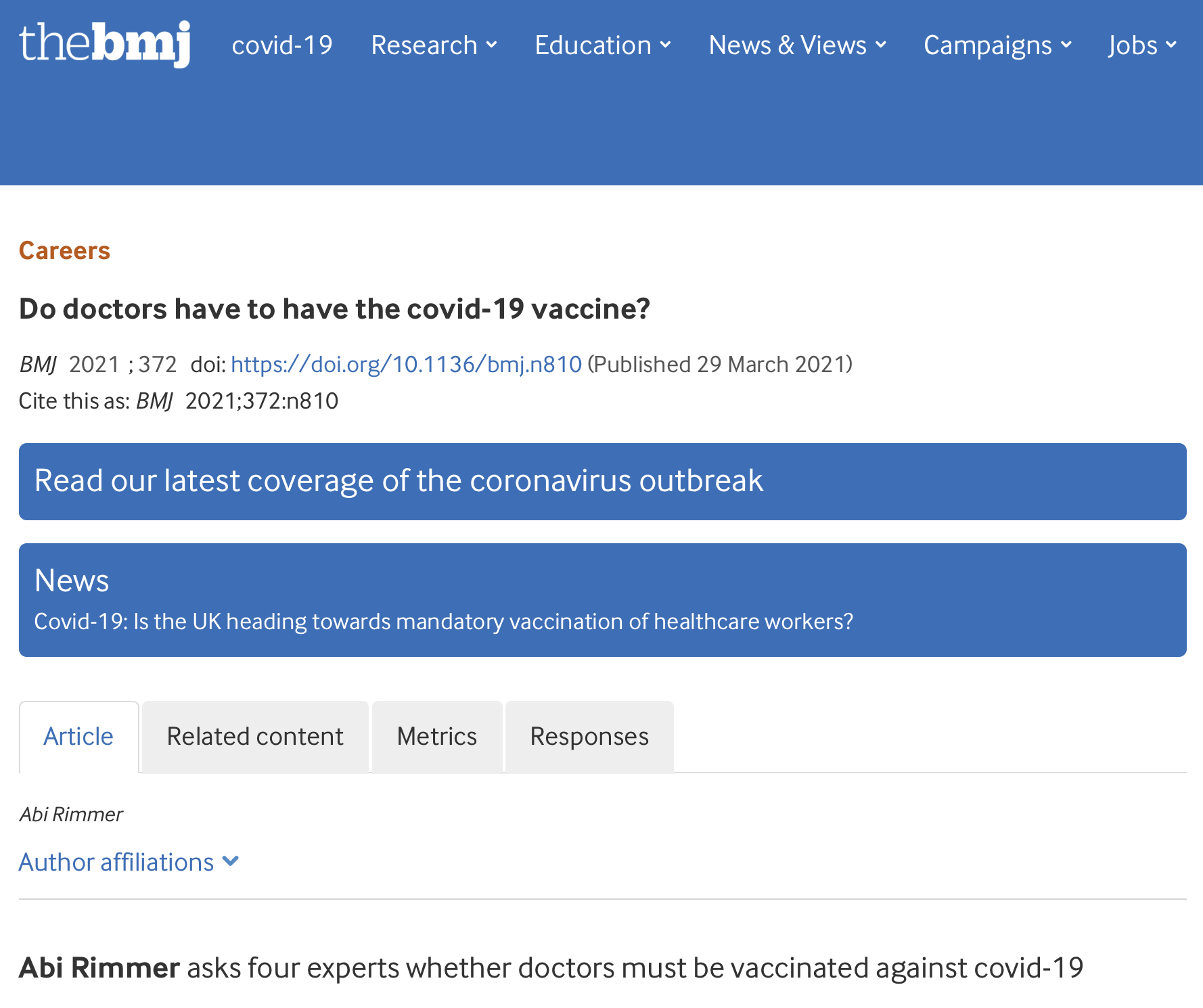Click the Careers section link

64,250
